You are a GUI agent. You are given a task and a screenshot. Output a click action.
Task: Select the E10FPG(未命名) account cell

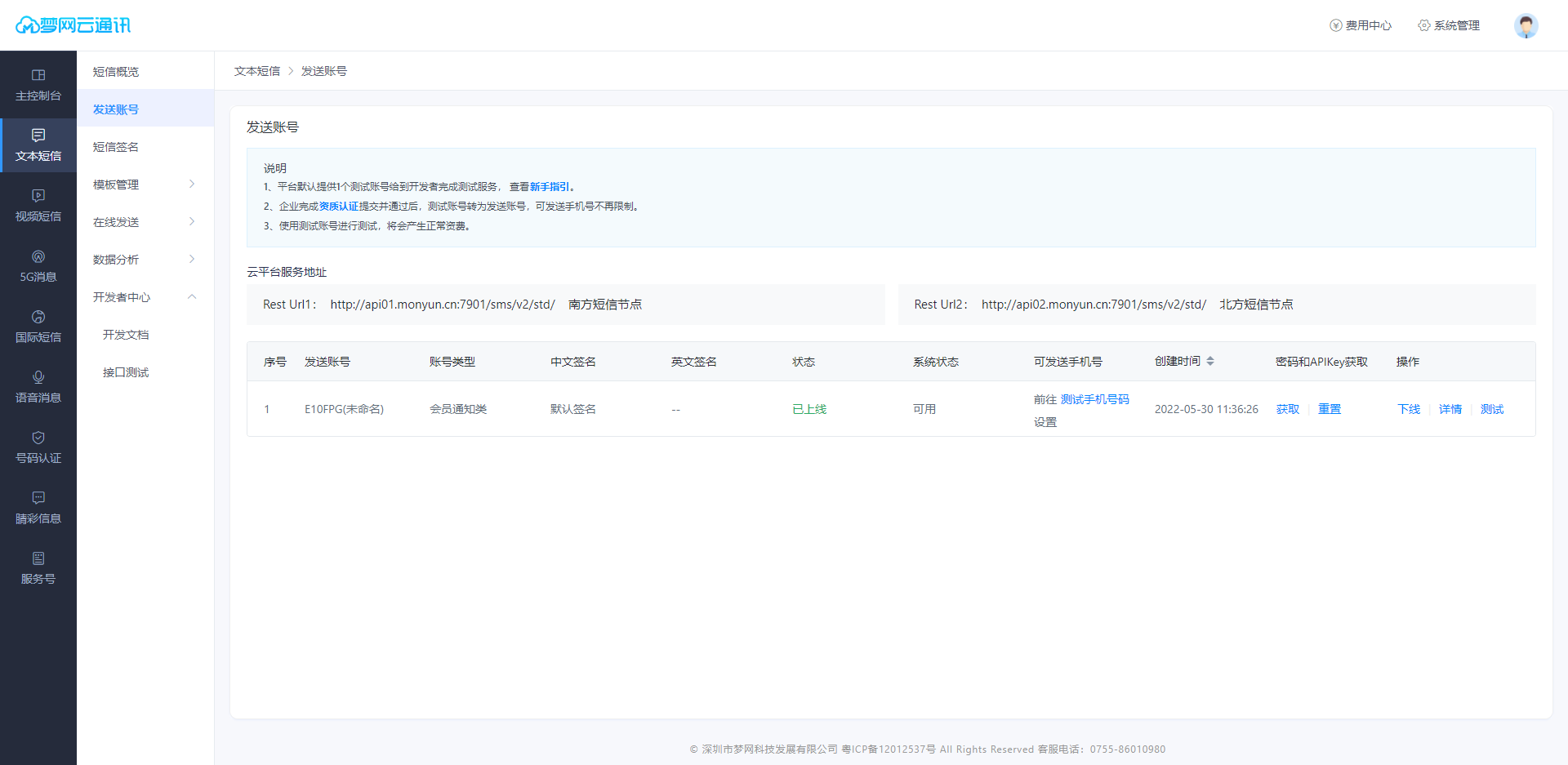(344, 409)
